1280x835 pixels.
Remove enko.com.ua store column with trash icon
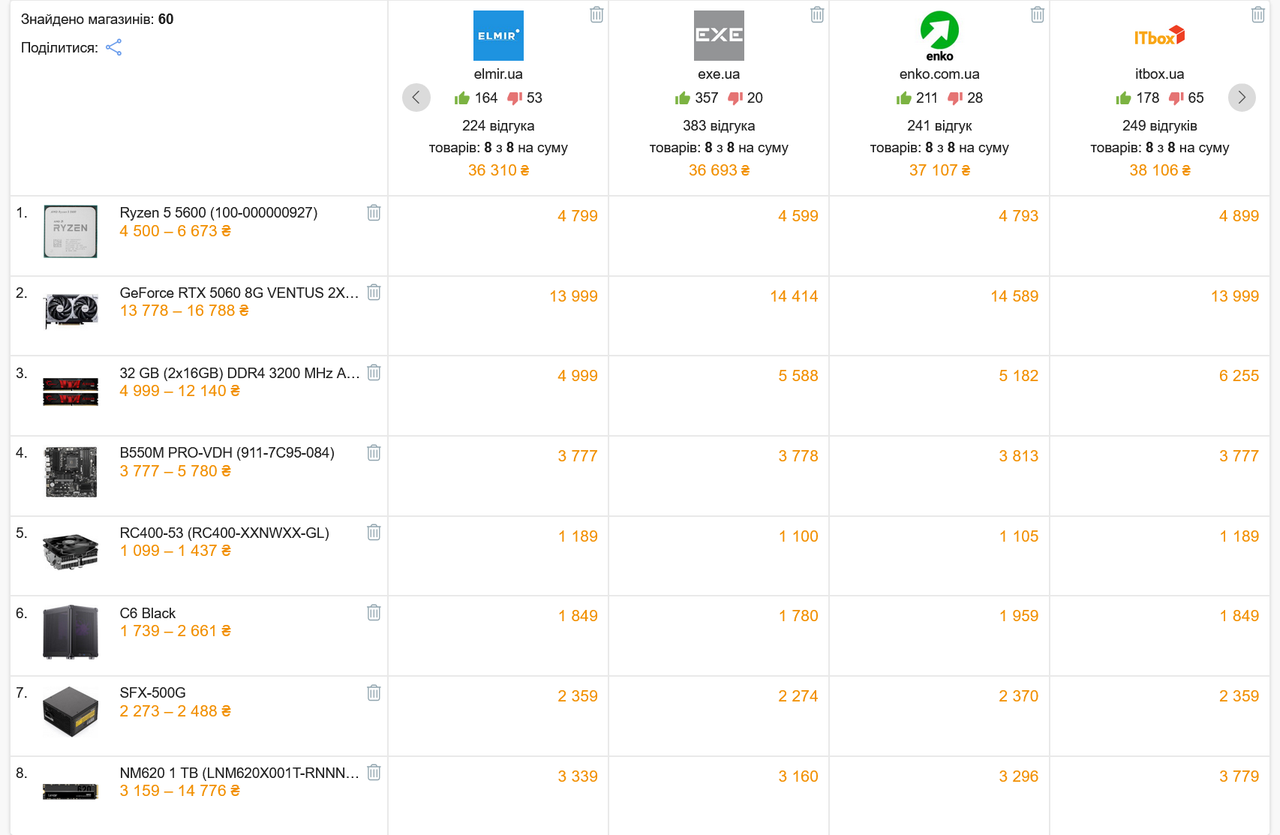(x=1038, y=14)
